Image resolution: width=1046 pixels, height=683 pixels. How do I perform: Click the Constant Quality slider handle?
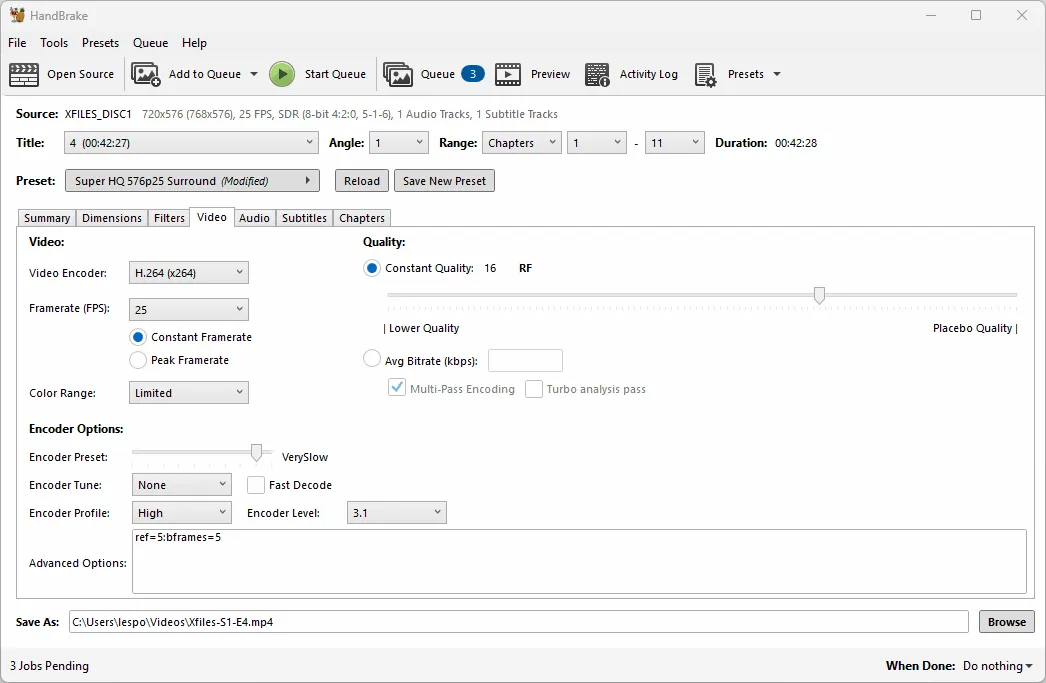819,295
